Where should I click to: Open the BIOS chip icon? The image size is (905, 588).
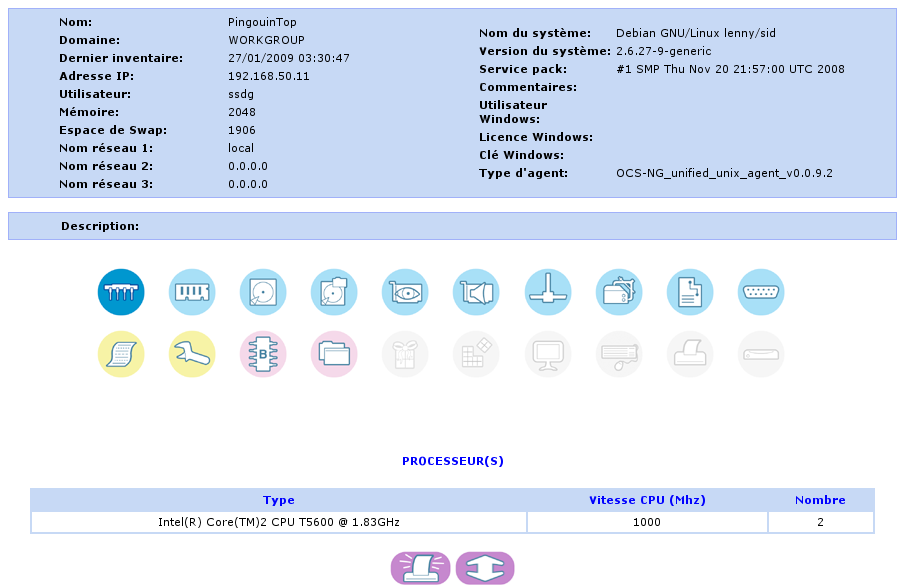point(263,354)
